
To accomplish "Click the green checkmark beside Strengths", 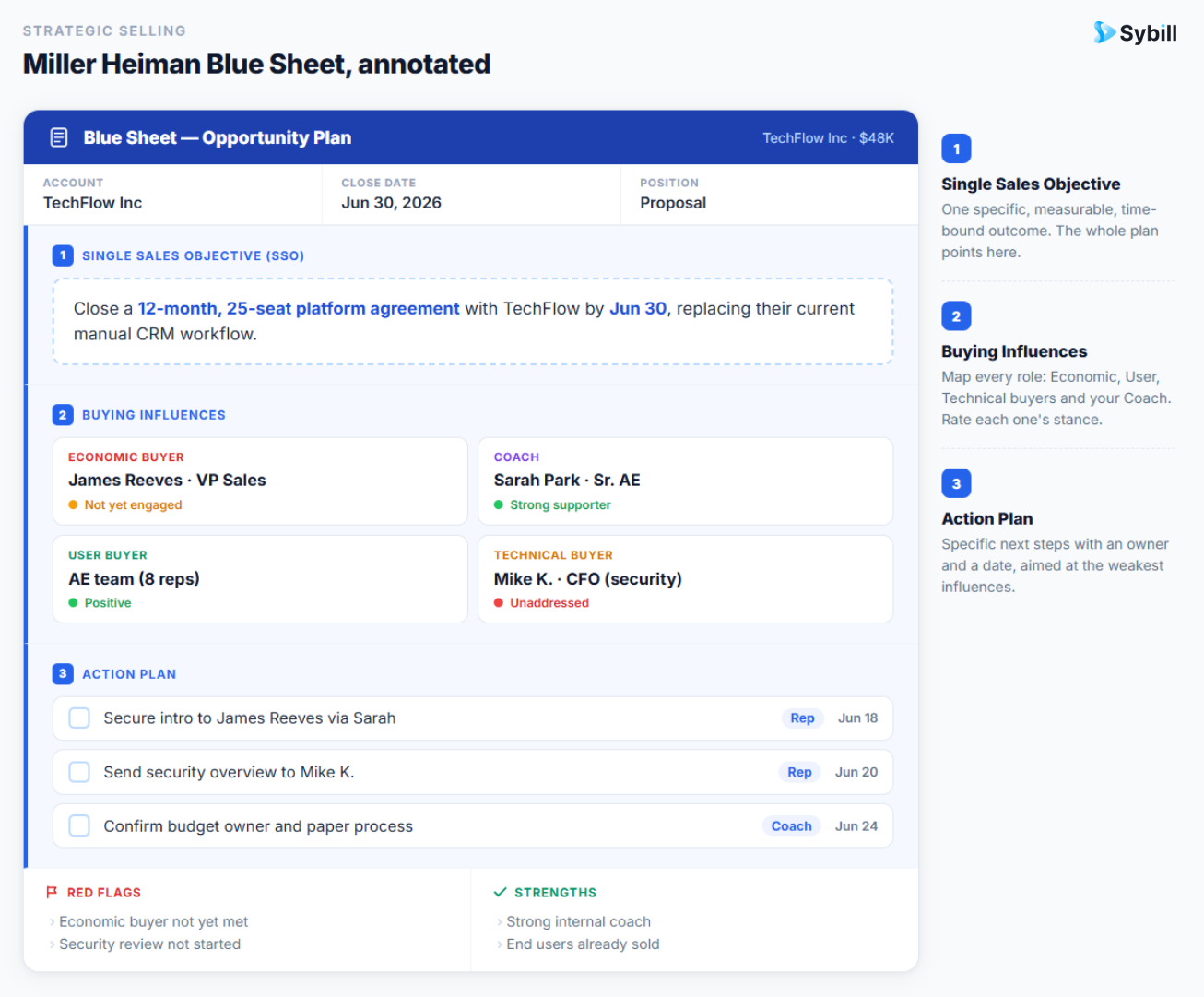I will click(501, 892).
